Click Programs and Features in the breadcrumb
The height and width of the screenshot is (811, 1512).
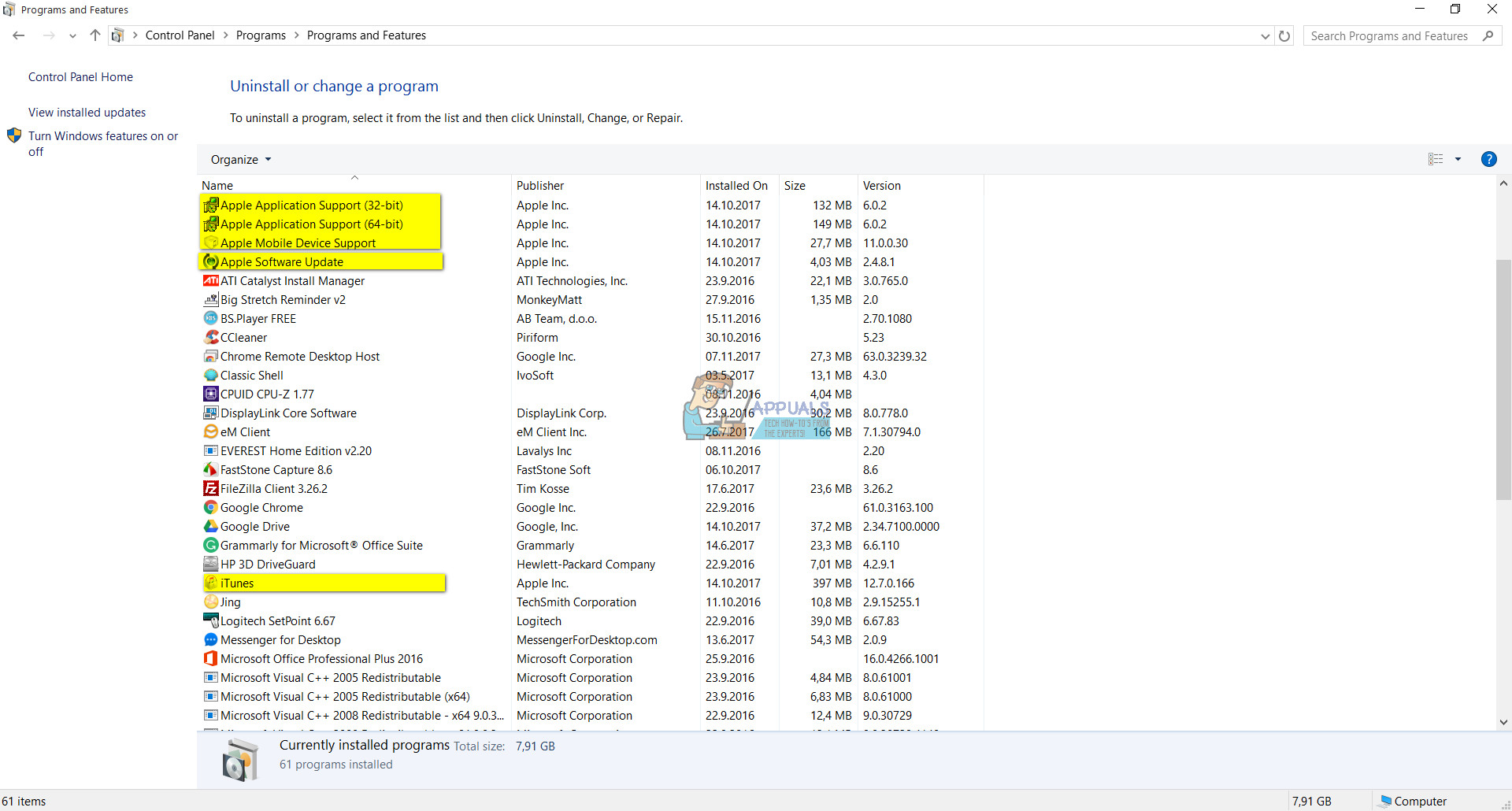click(x=366, y=35)
